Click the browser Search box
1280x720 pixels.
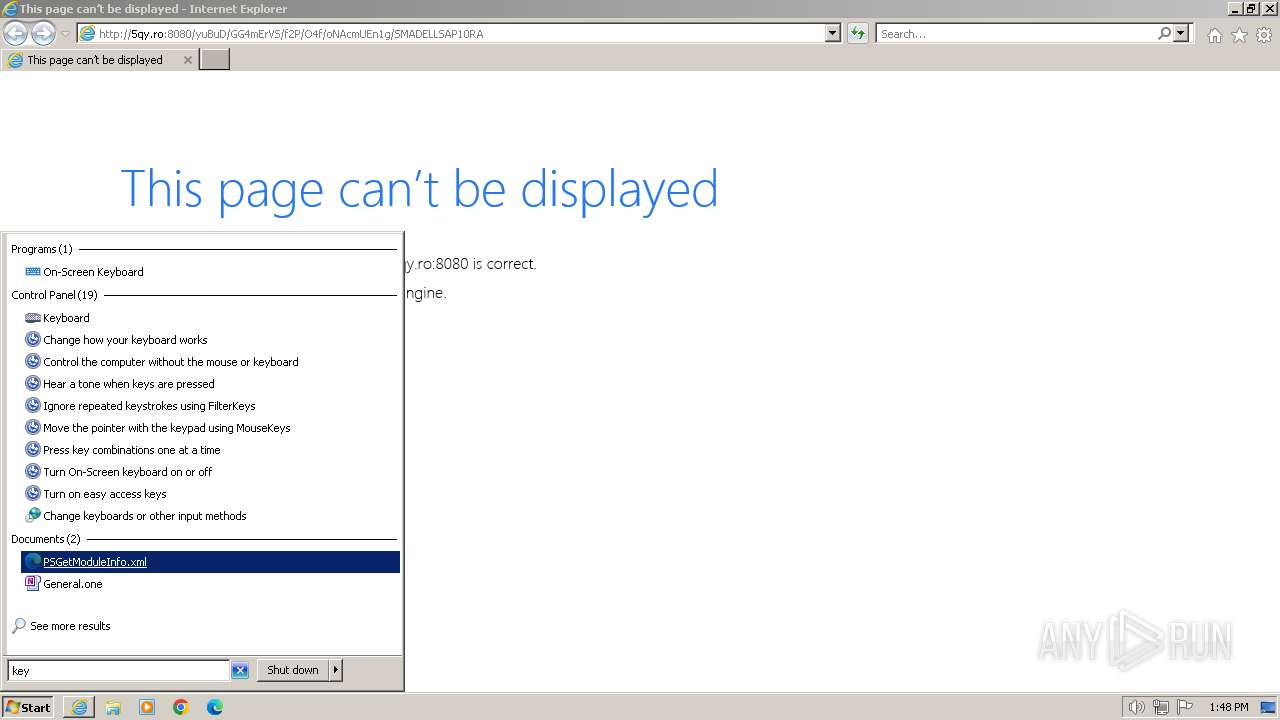pos(1016,34)
